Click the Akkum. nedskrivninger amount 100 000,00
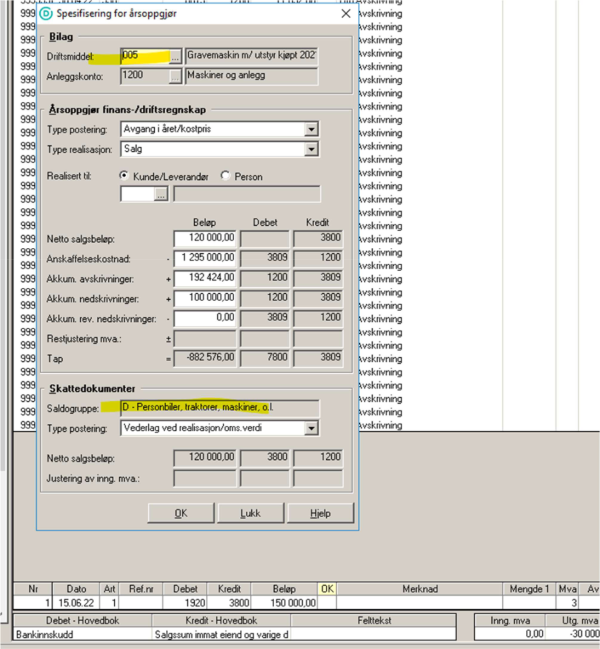Image resolution: width=600 pixels, height=649 pixels. [205, 298]
